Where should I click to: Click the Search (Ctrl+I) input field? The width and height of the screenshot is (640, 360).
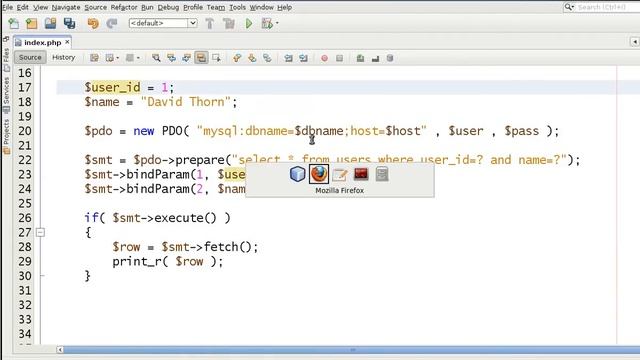601,7
